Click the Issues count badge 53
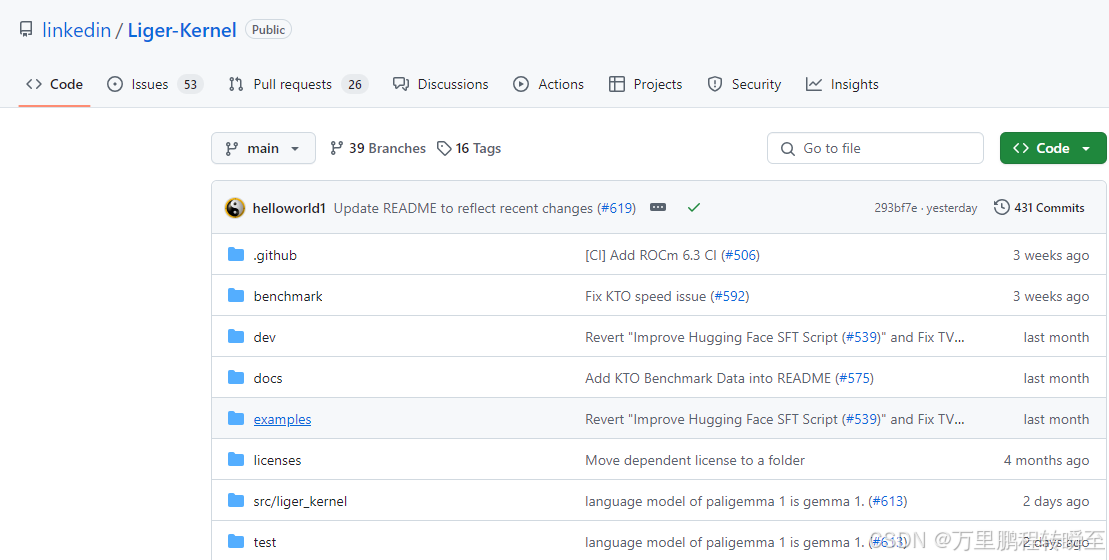 coord(190,84)
